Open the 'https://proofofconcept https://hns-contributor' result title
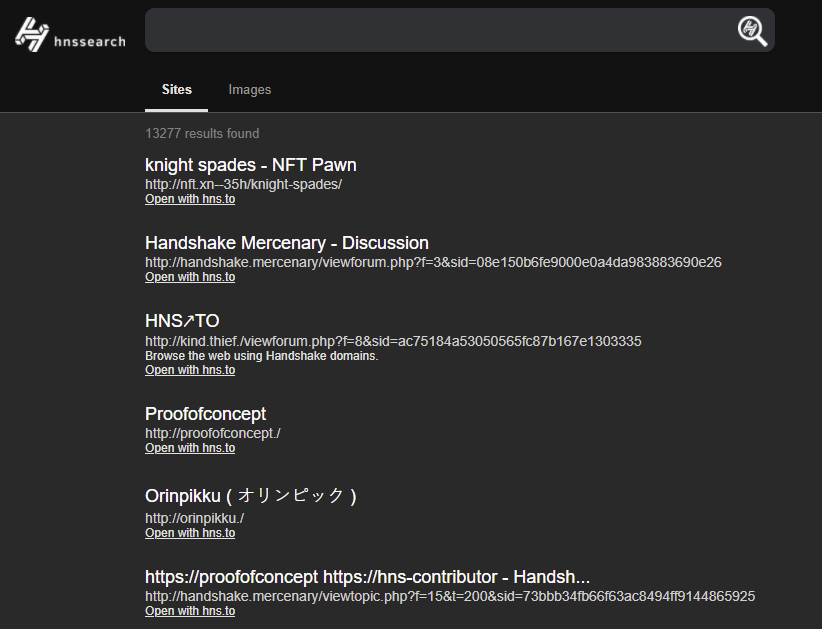 [x=367, y=577]
